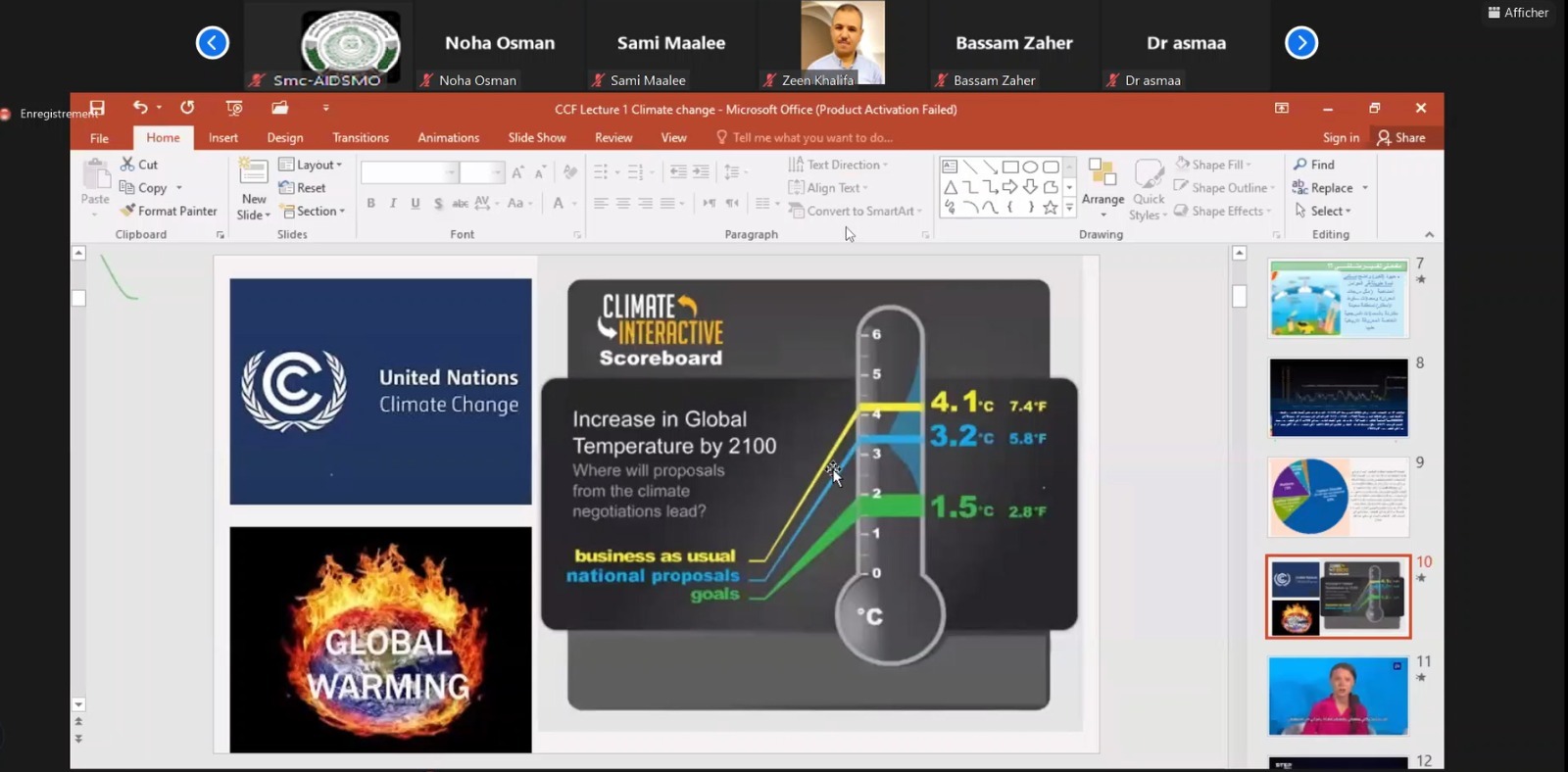Switch to the Animations tab
The width and height of the screenshot is (1568, 772).
pos(449,138)
